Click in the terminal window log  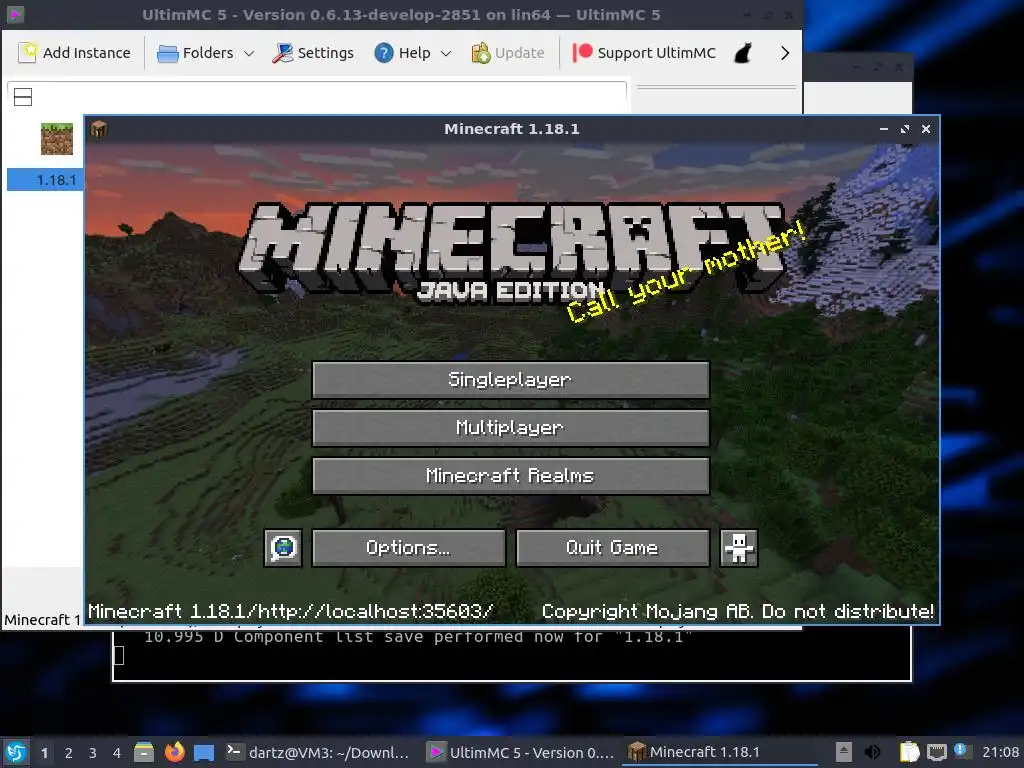[x=511, y=655]
